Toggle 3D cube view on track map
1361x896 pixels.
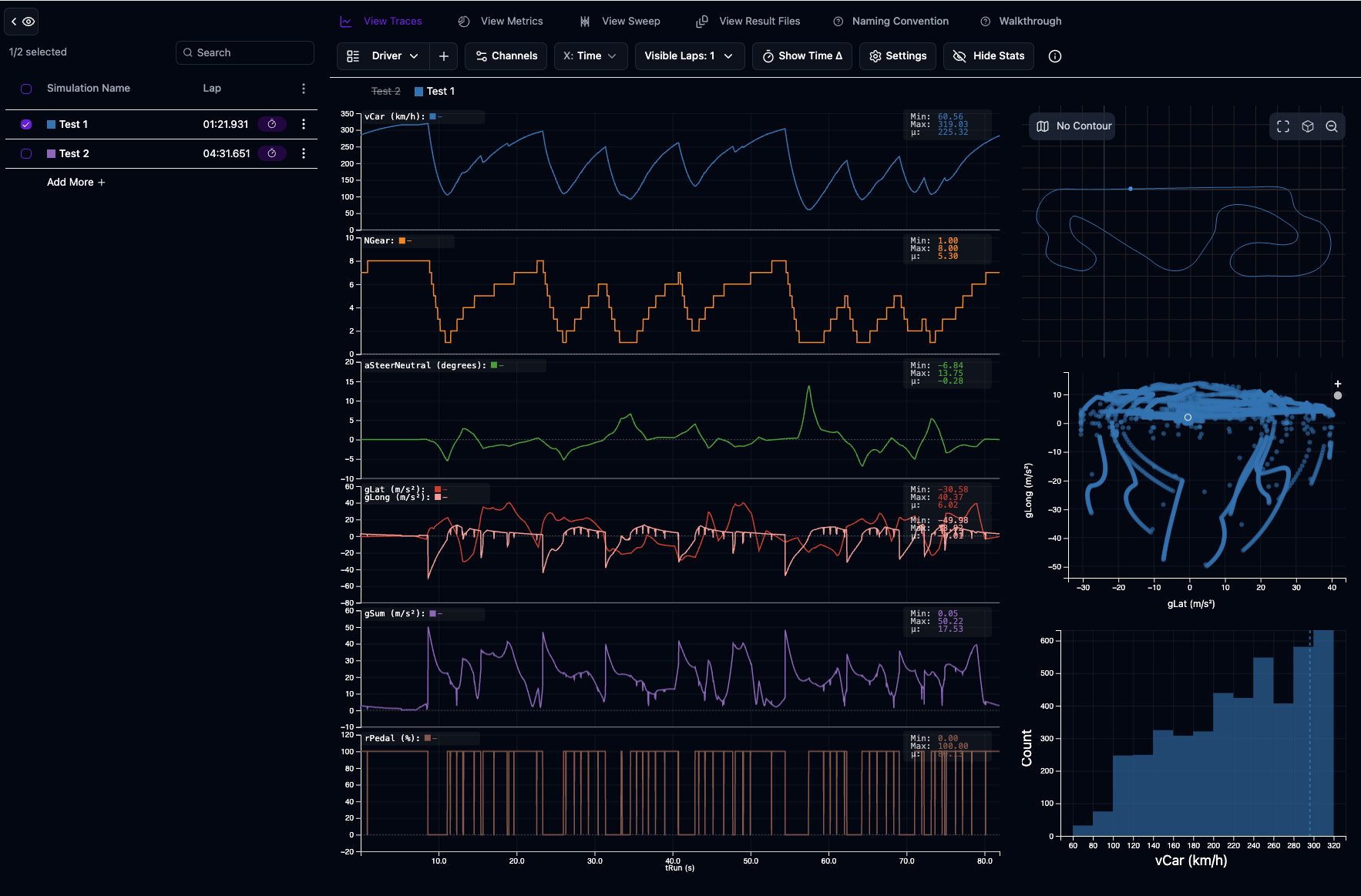(1308, 126)
